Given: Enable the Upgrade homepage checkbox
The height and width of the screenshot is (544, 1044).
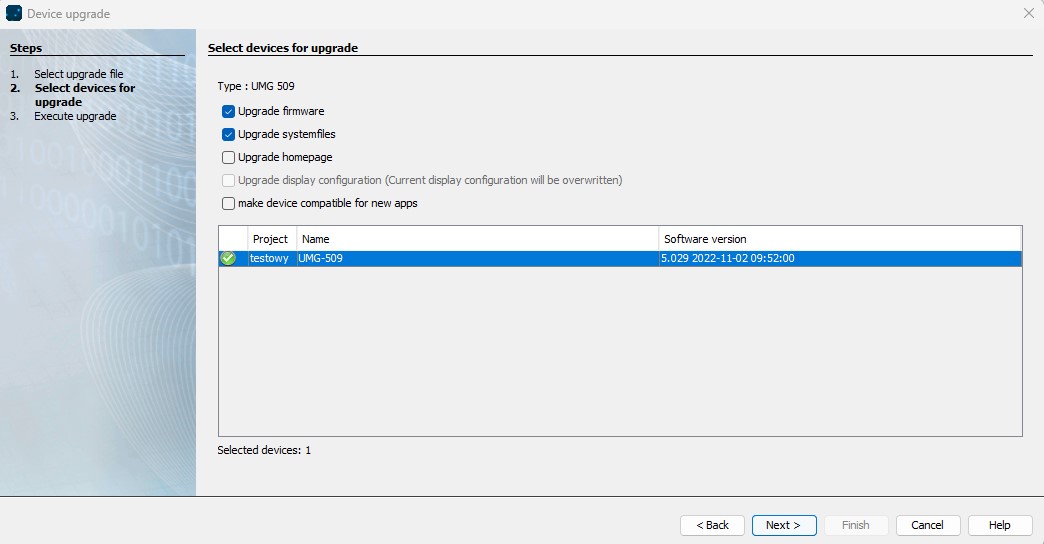Looking at the screenshot, I should pyautogui.click(x=228, y=157).
